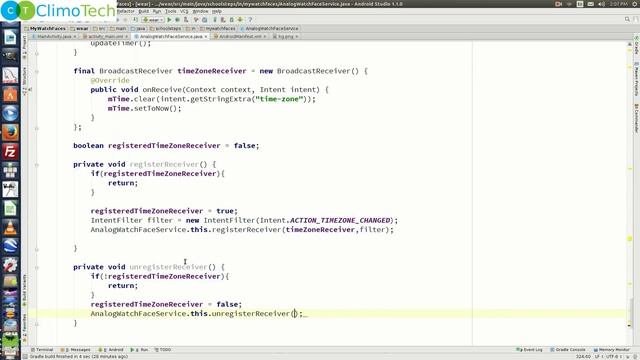Select the AnalogWatchFaceService.java editor tab
Image resolution: width=640 pixels, height=360 pixels.
tap(171, 36)
